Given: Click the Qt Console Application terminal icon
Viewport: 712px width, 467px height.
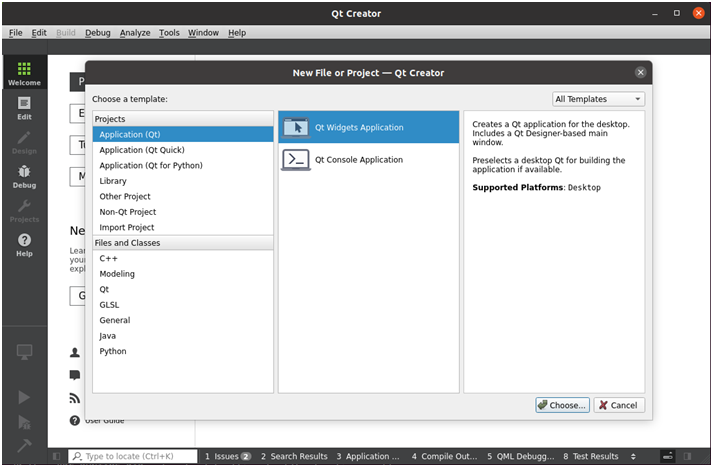Looking at the screenshot, I should coord(296,160).
